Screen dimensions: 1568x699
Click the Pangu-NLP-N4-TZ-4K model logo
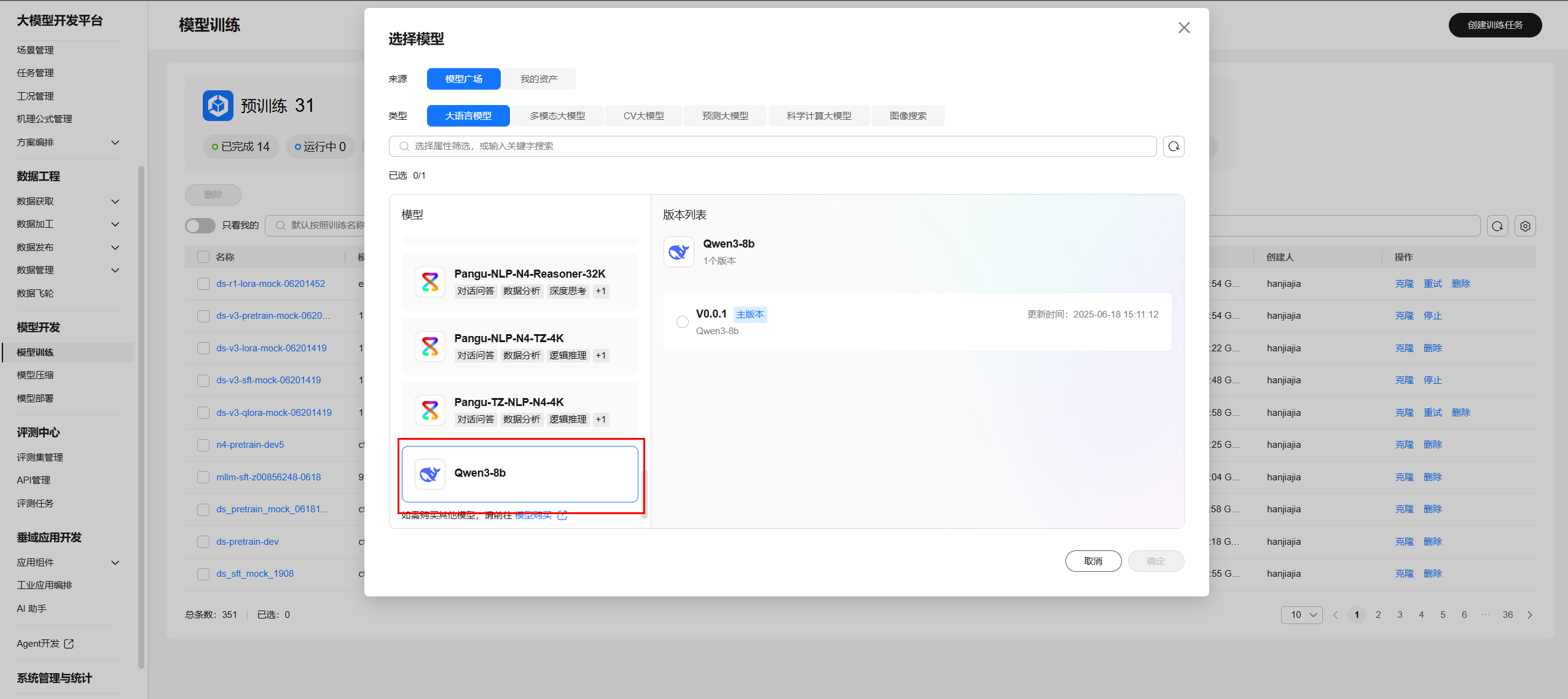(x=430, y=346)
